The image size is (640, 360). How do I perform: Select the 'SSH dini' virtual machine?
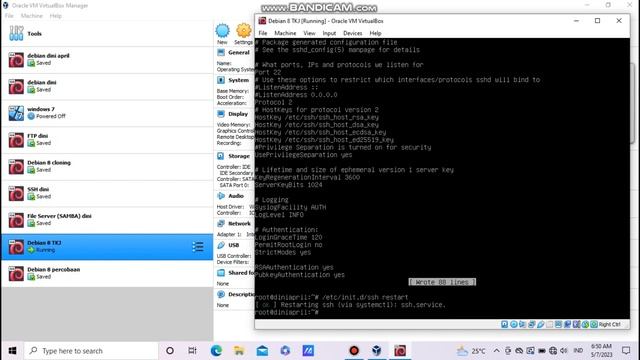click(x=107, y=193)
